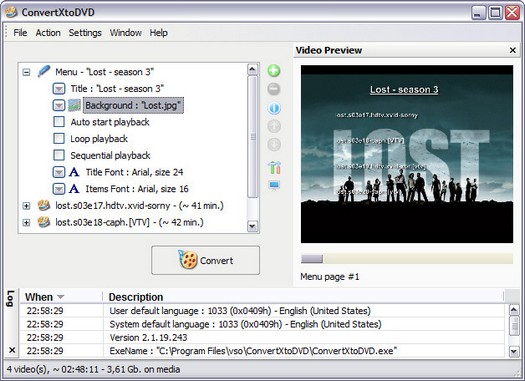Screen dimensions: 525x381
Task: Click the letter A icon for Items Font
Action: [74, 189]
